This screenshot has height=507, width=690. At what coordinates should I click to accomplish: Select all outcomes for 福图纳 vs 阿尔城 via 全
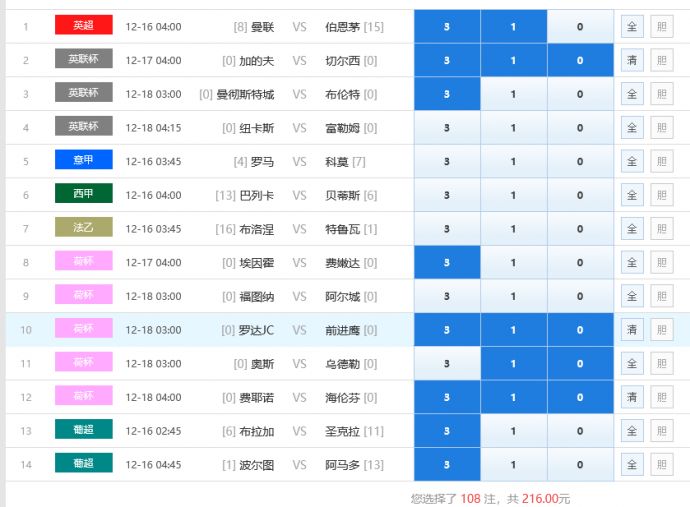pyautogui.click(x=632, y=297)
